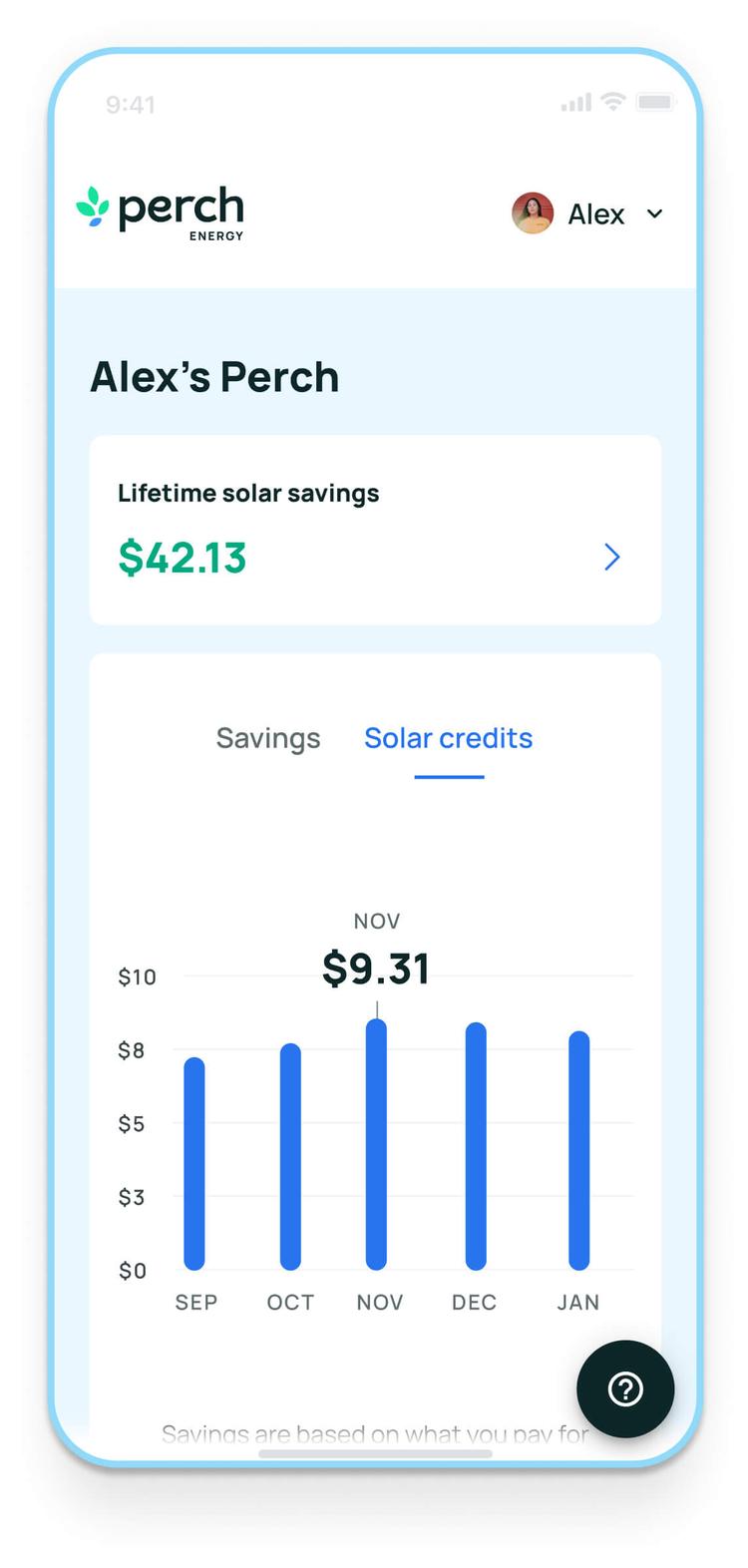
Task: Click the Lifetime solar savings card title
Action: [x=248, y=493]
